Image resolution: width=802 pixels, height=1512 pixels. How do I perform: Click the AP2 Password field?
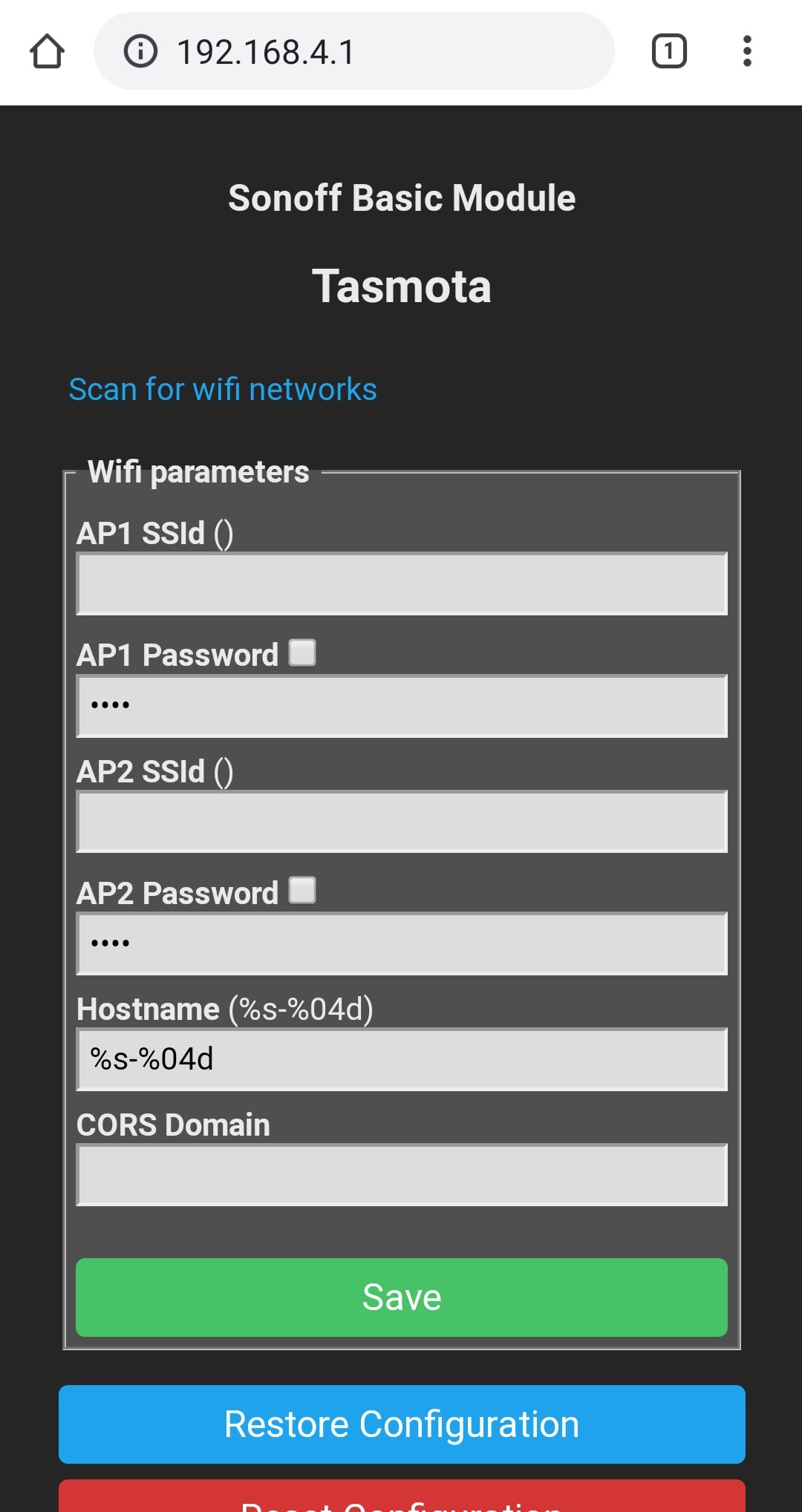click(401, 943)
